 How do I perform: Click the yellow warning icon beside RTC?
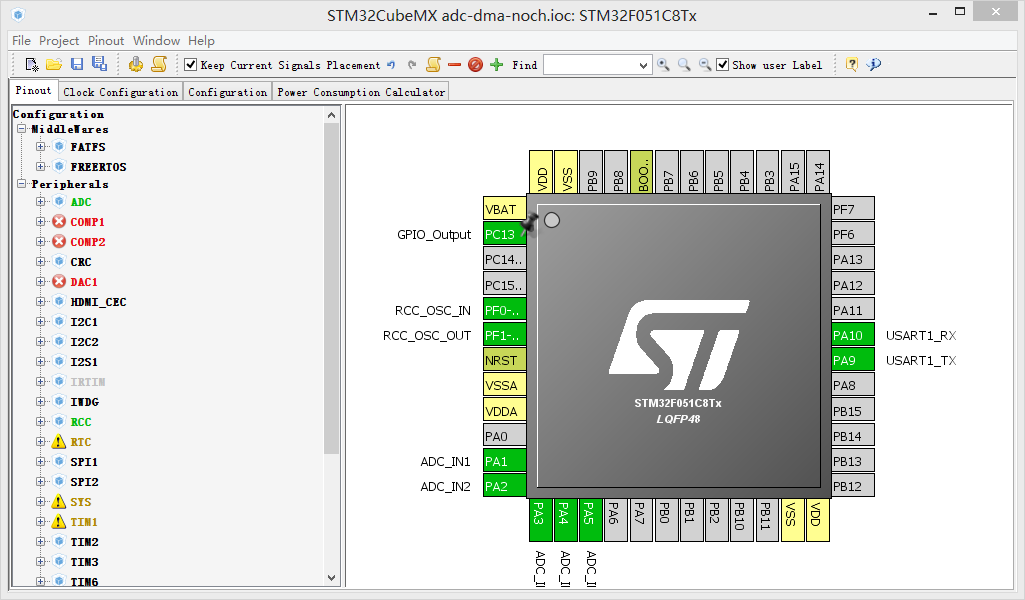(x=59, y=442)
